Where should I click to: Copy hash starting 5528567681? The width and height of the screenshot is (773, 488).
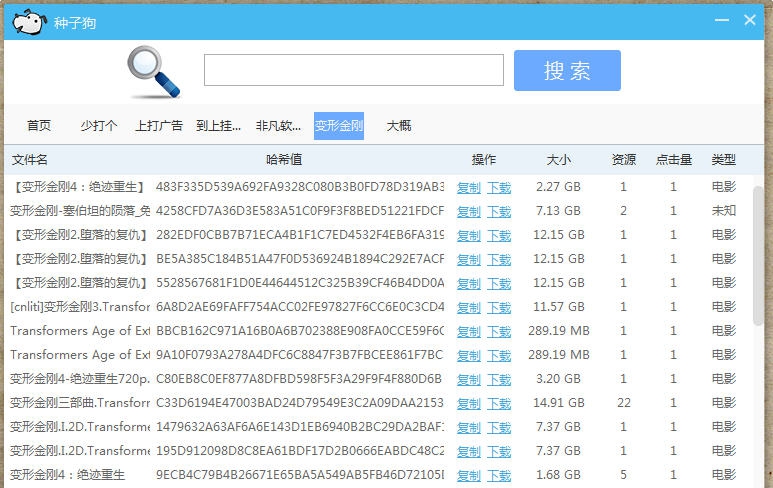469,283
